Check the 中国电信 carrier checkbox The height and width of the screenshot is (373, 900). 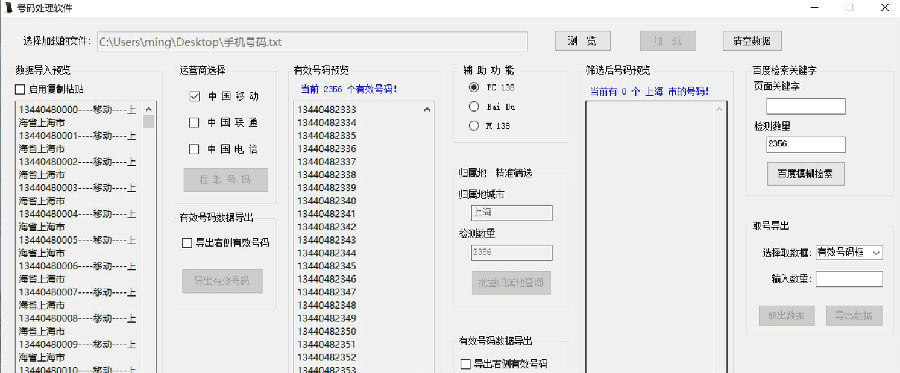coord(194,149)
